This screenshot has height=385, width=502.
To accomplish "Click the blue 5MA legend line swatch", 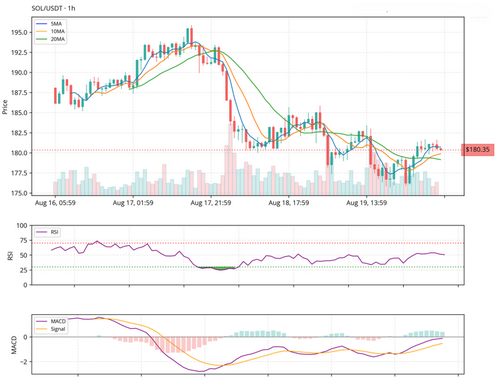I will coord(41,24).
